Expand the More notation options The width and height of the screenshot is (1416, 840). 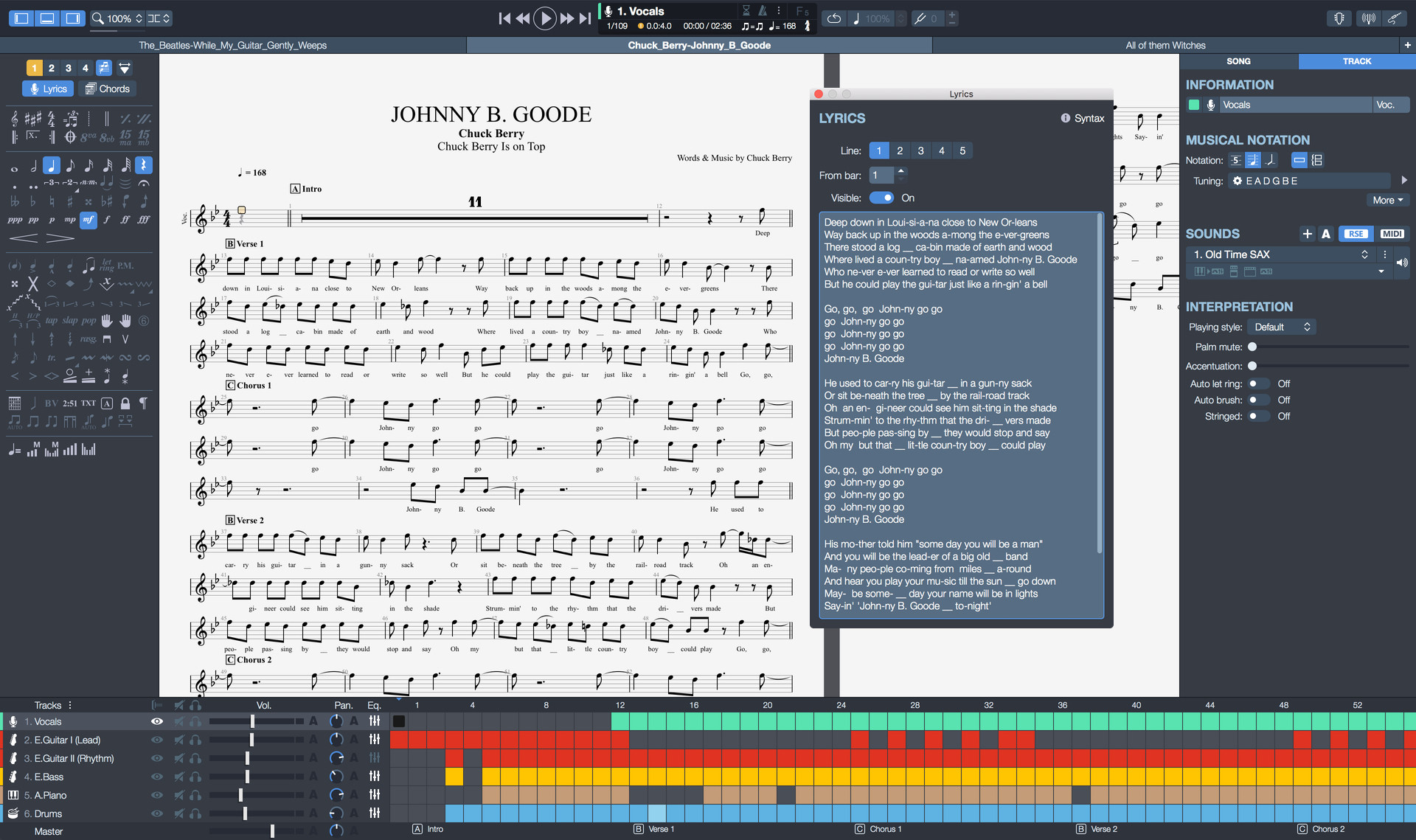point(1386,199)
